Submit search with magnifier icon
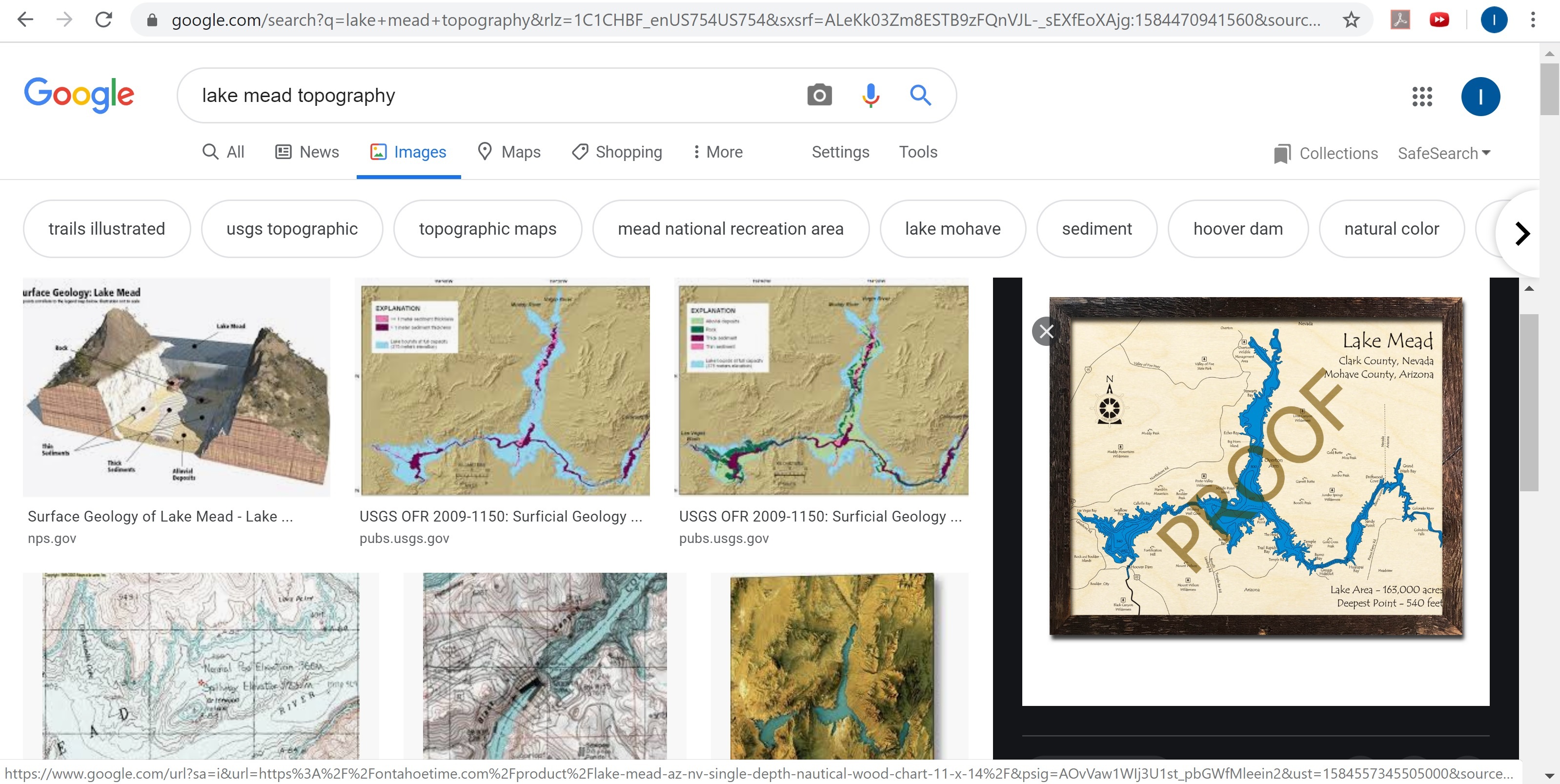This screenshot has height=784, width=1560. tap(920, 95)
